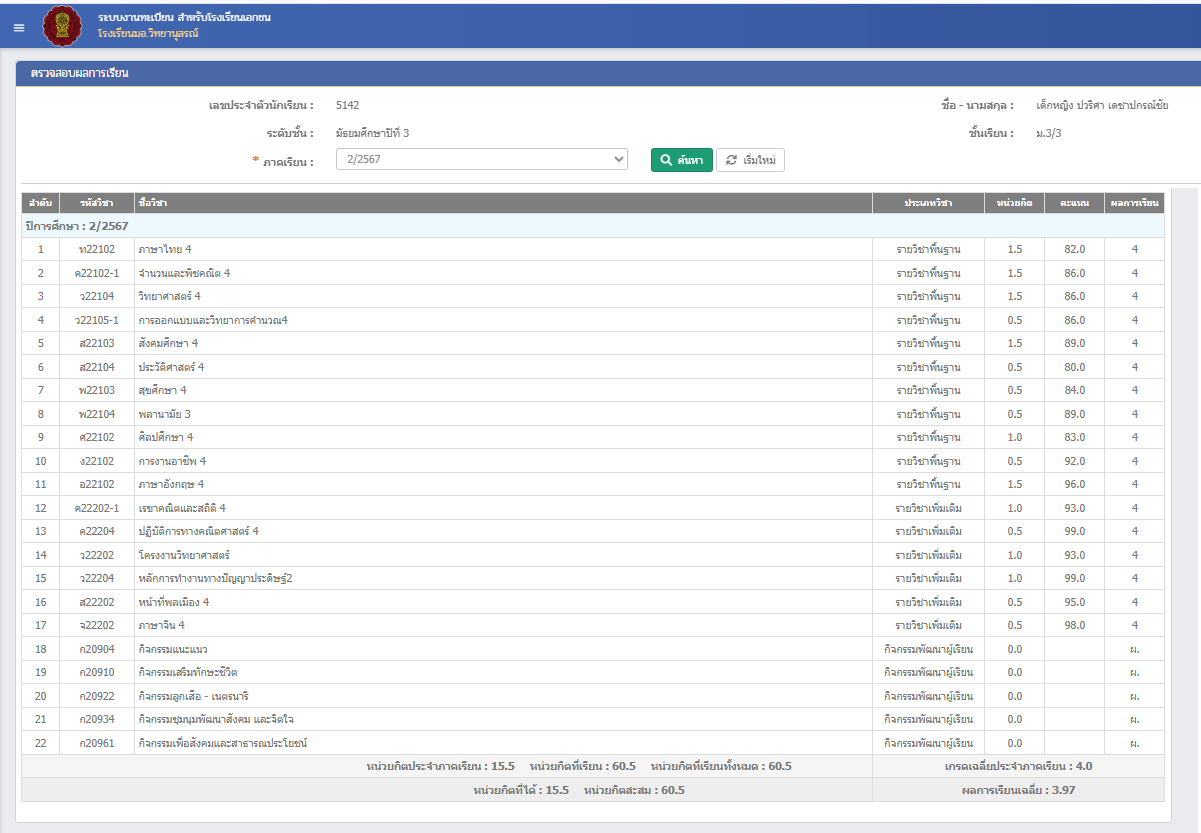Click course code ค22102-1 cell

point(97,273)
